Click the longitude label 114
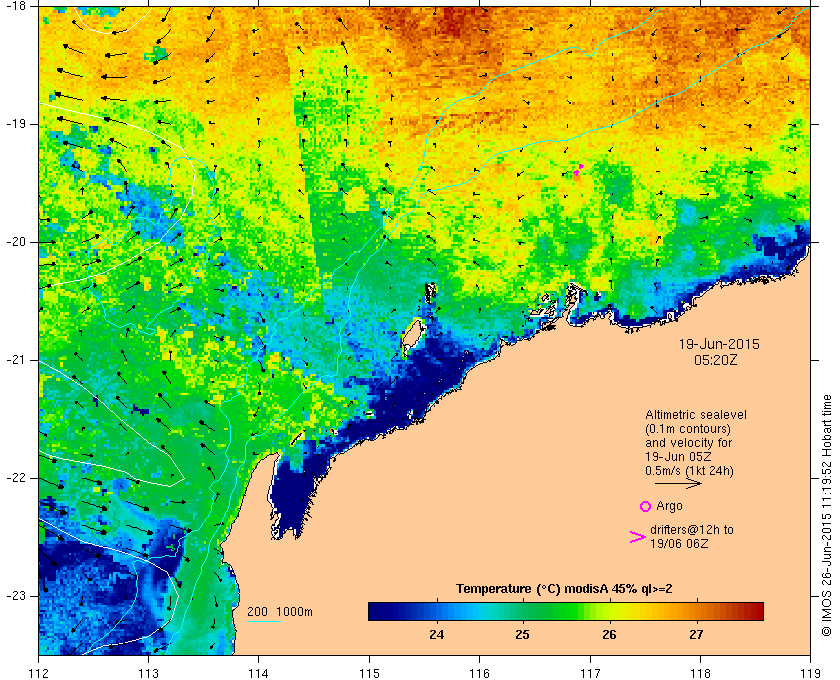This screenshot has width=840, height=680. click(x=259, y=673)
